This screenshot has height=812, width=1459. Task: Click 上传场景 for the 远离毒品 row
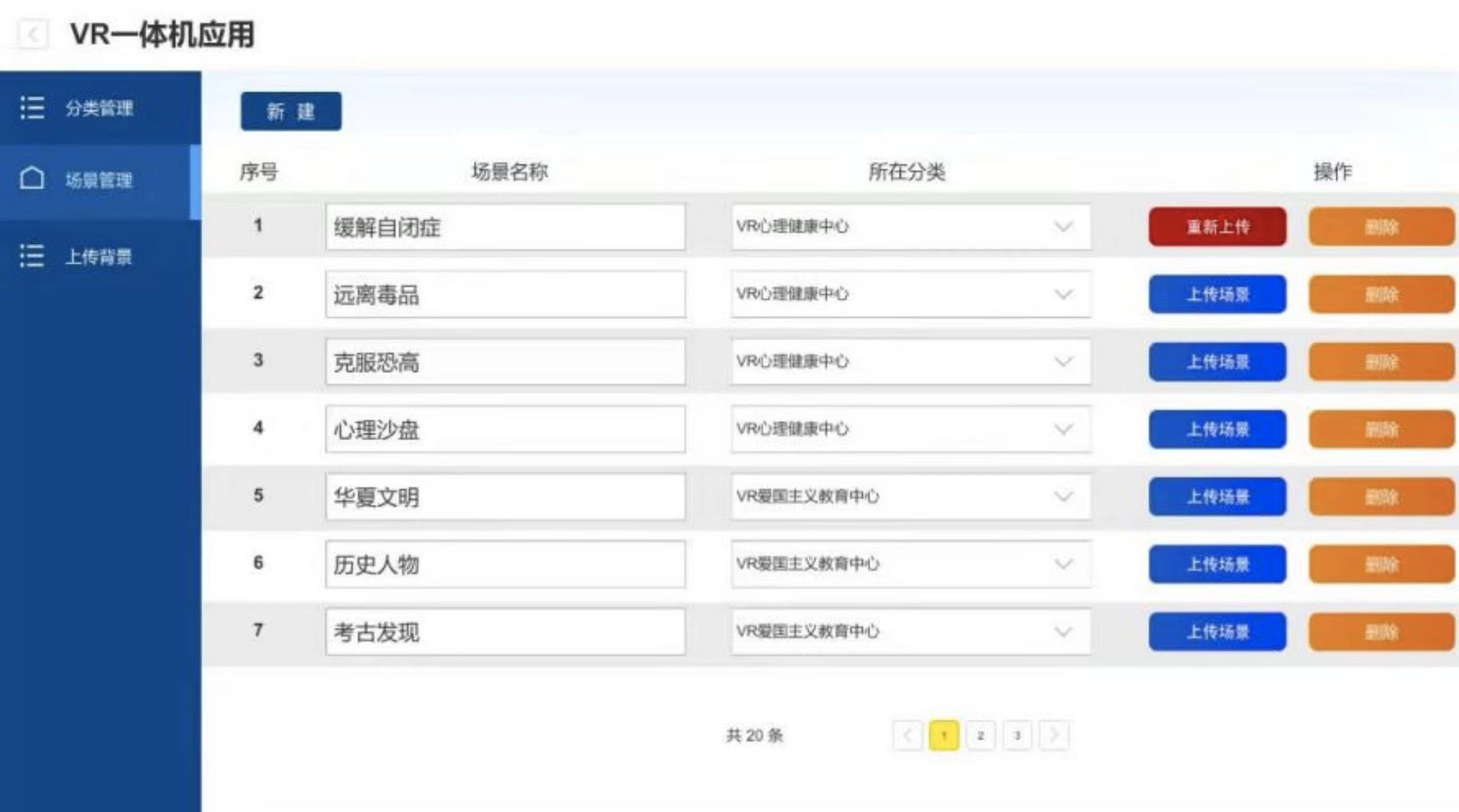tap(1217, 294)
